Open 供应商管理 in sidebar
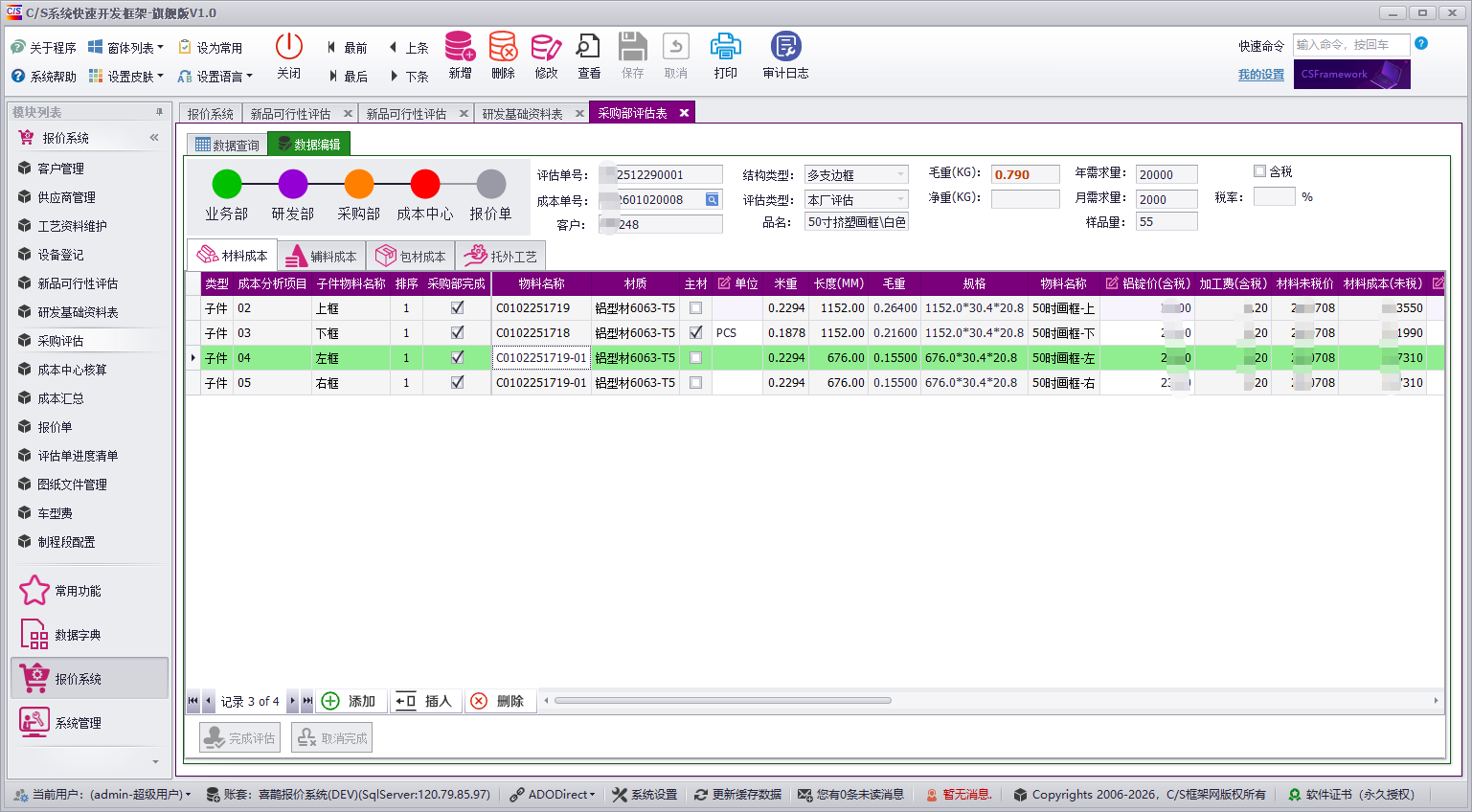 [67, 197]
